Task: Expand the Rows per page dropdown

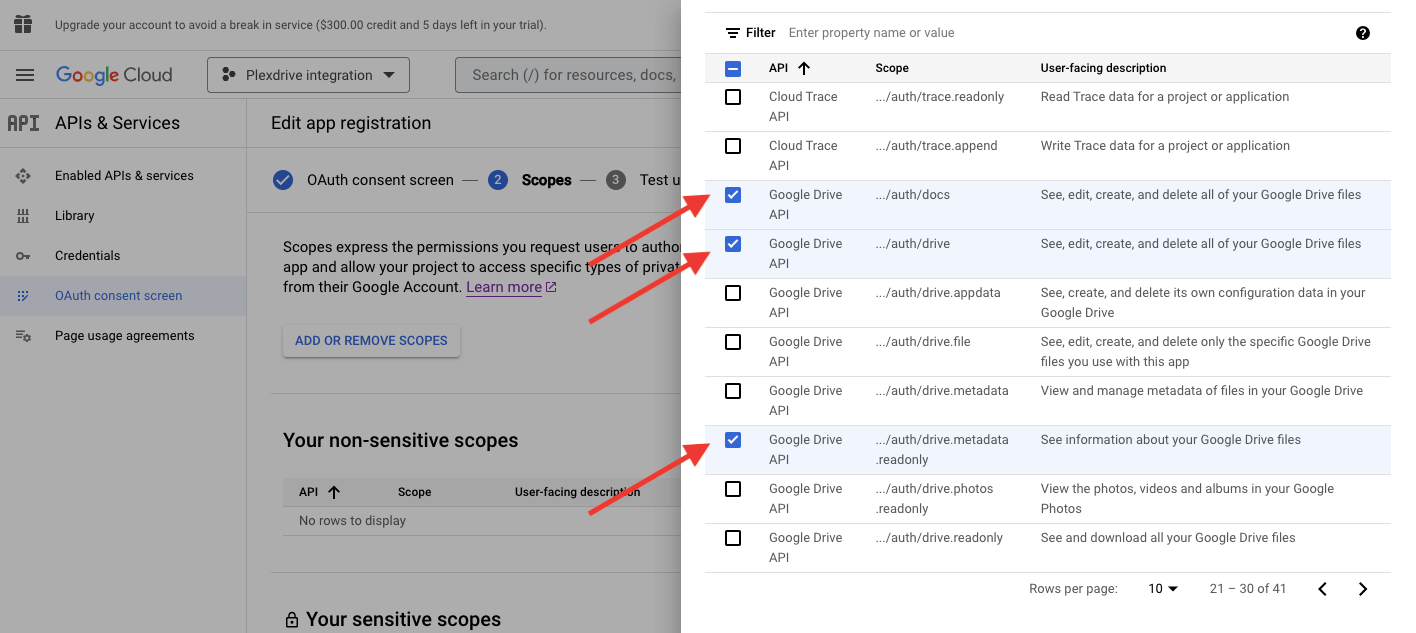Action: click(x=1163, y=589)
